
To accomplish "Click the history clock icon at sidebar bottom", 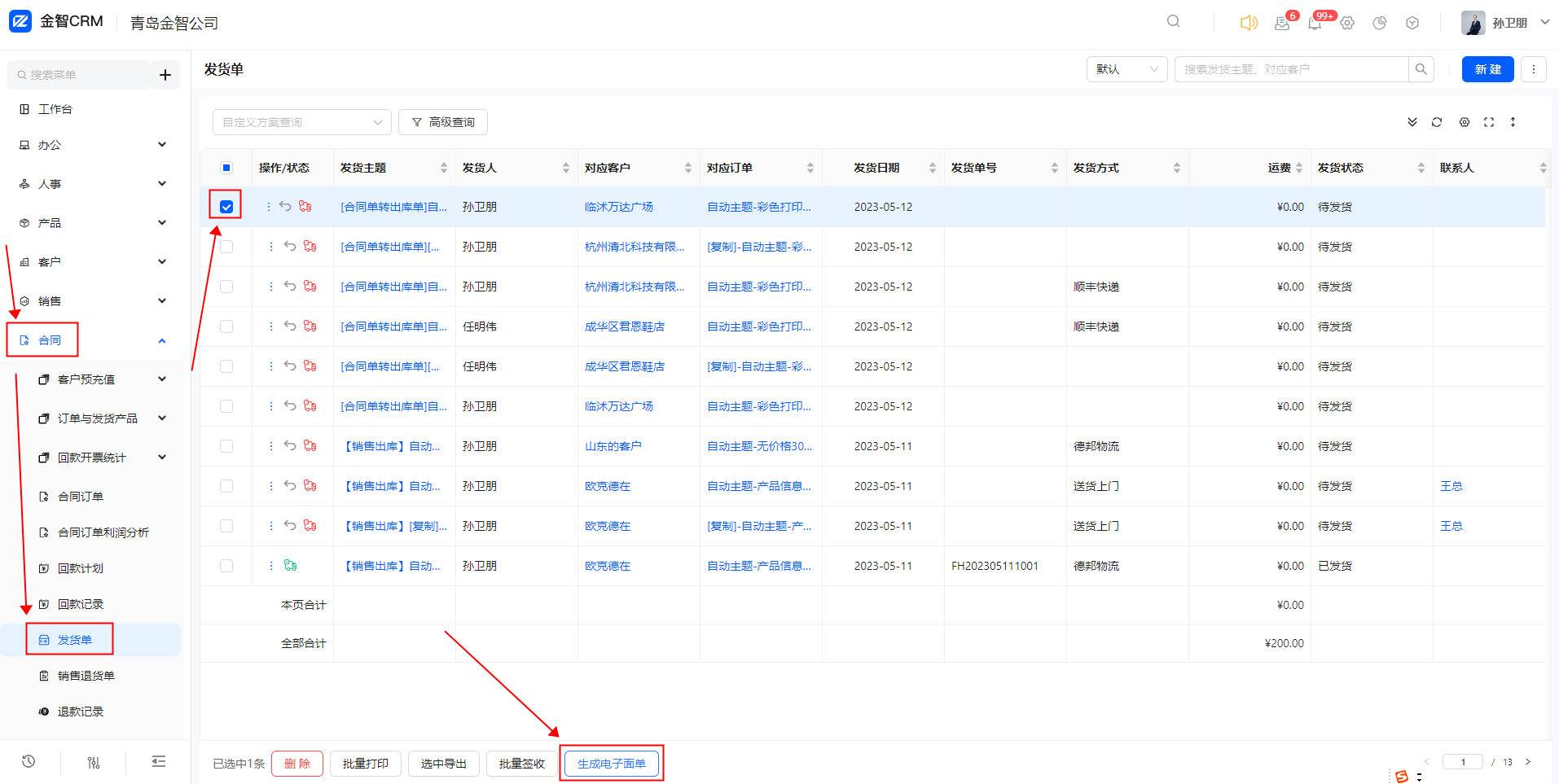I will point(29,761).
